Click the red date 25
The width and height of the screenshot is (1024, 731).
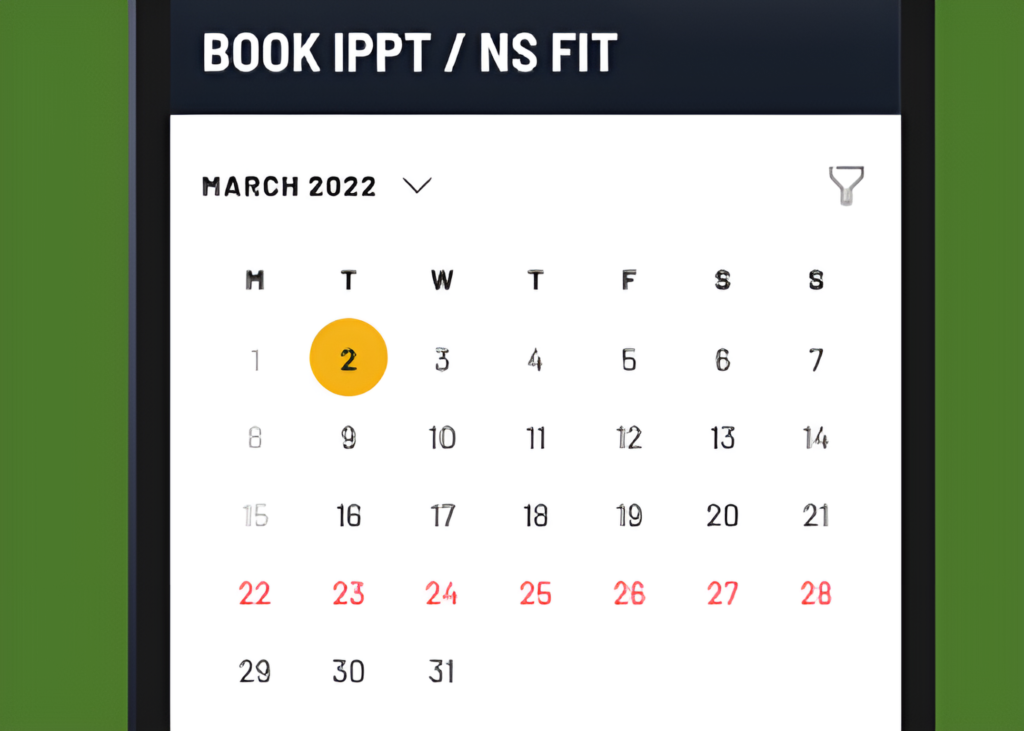(535, 593)
